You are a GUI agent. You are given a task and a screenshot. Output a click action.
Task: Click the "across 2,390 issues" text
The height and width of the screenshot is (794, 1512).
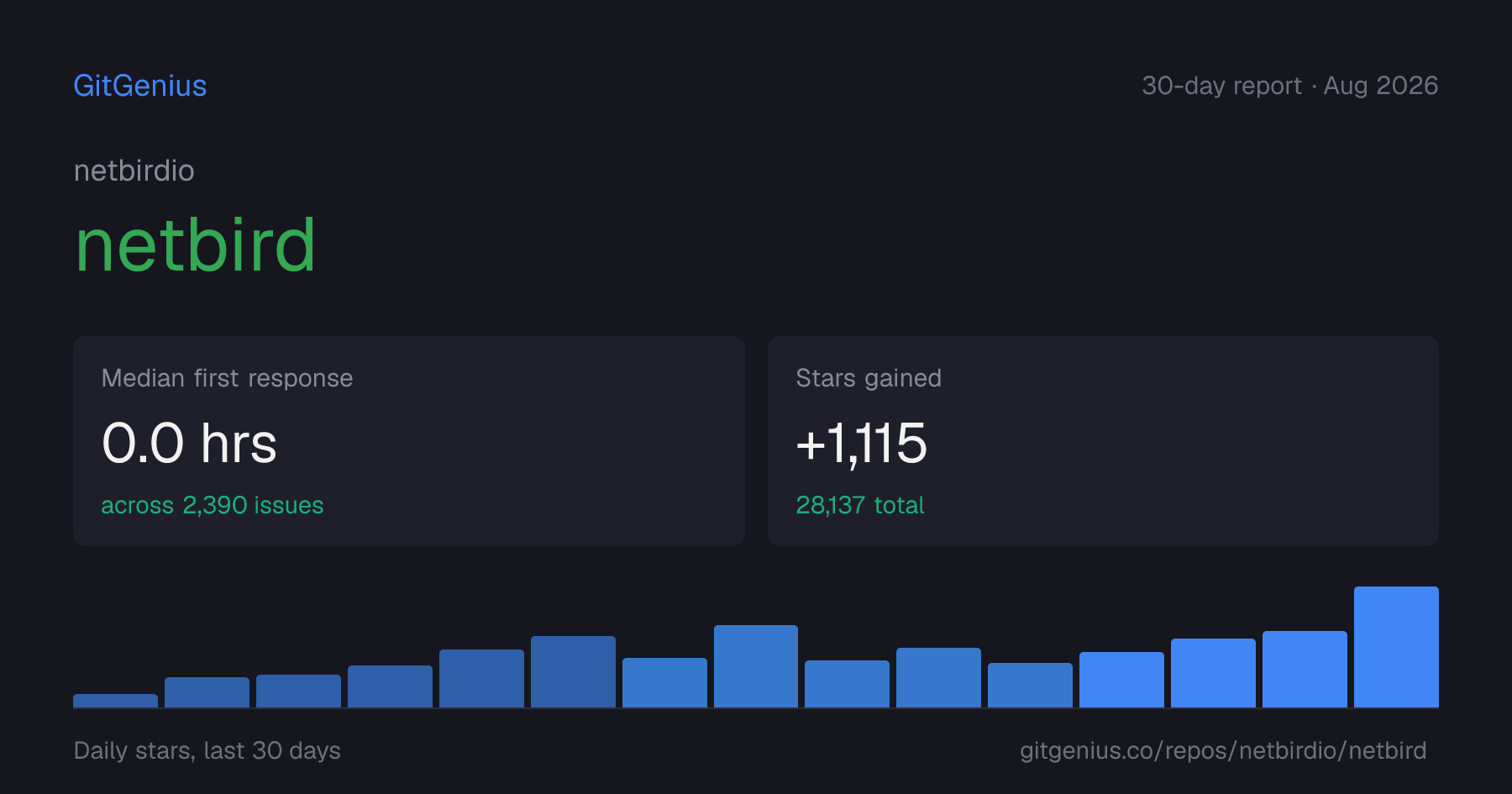pos(213,505)
